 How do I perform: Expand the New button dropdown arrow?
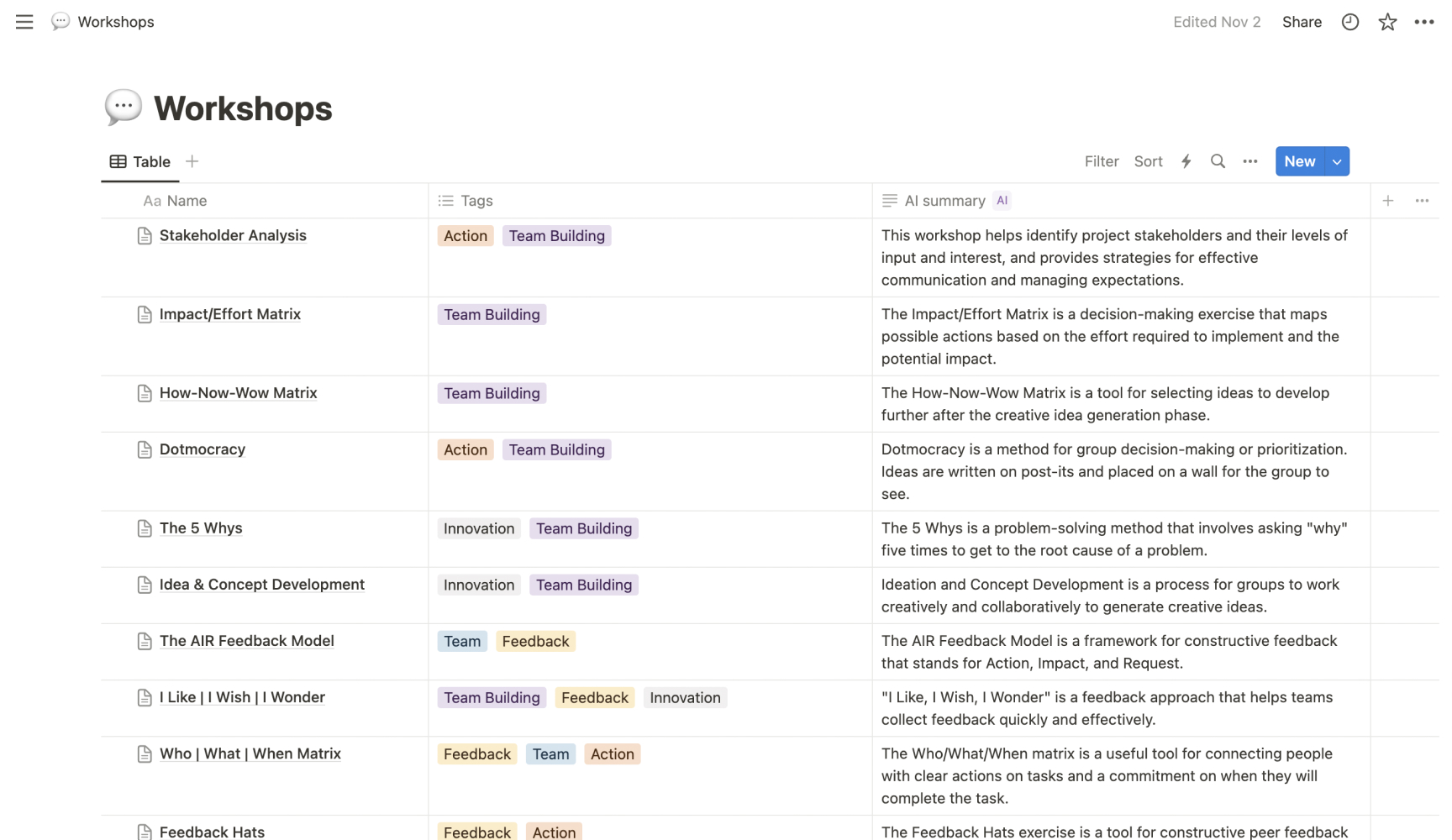1337,161
